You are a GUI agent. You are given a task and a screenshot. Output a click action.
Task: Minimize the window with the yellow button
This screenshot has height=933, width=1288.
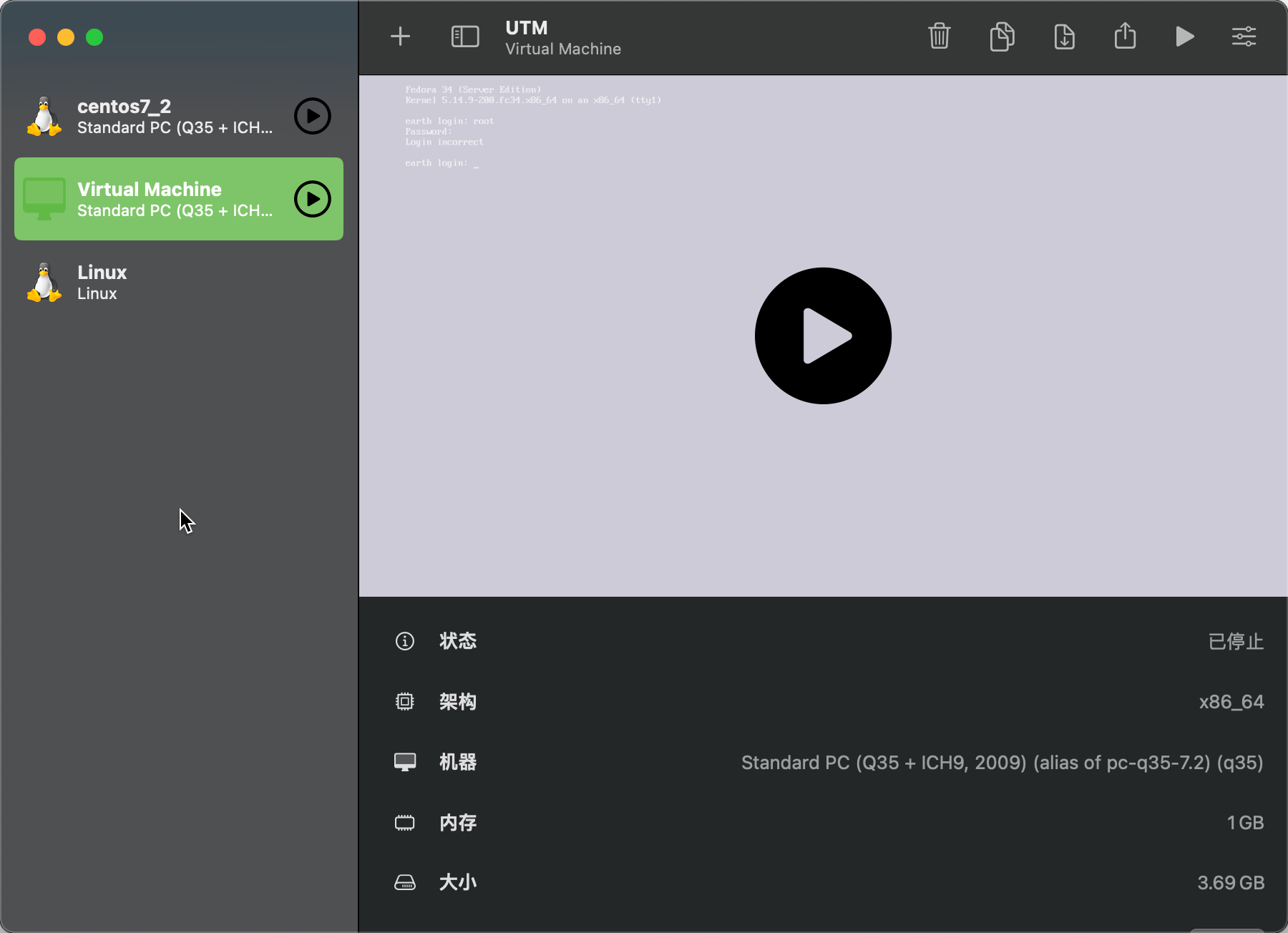[66, 37]
